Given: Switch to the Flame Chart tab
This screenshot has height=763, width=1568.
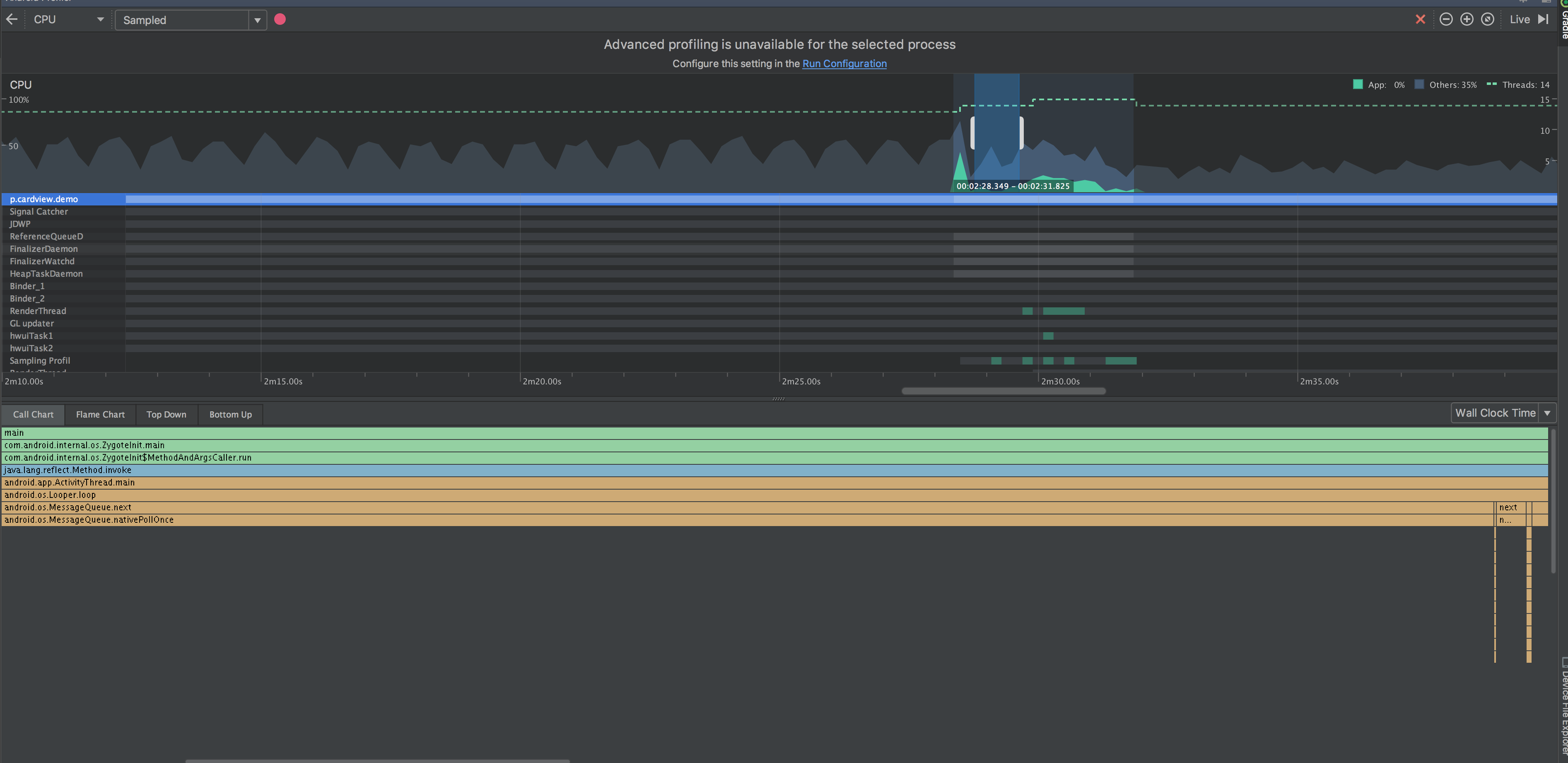Looking at the screenshot, I should point(100,414).
